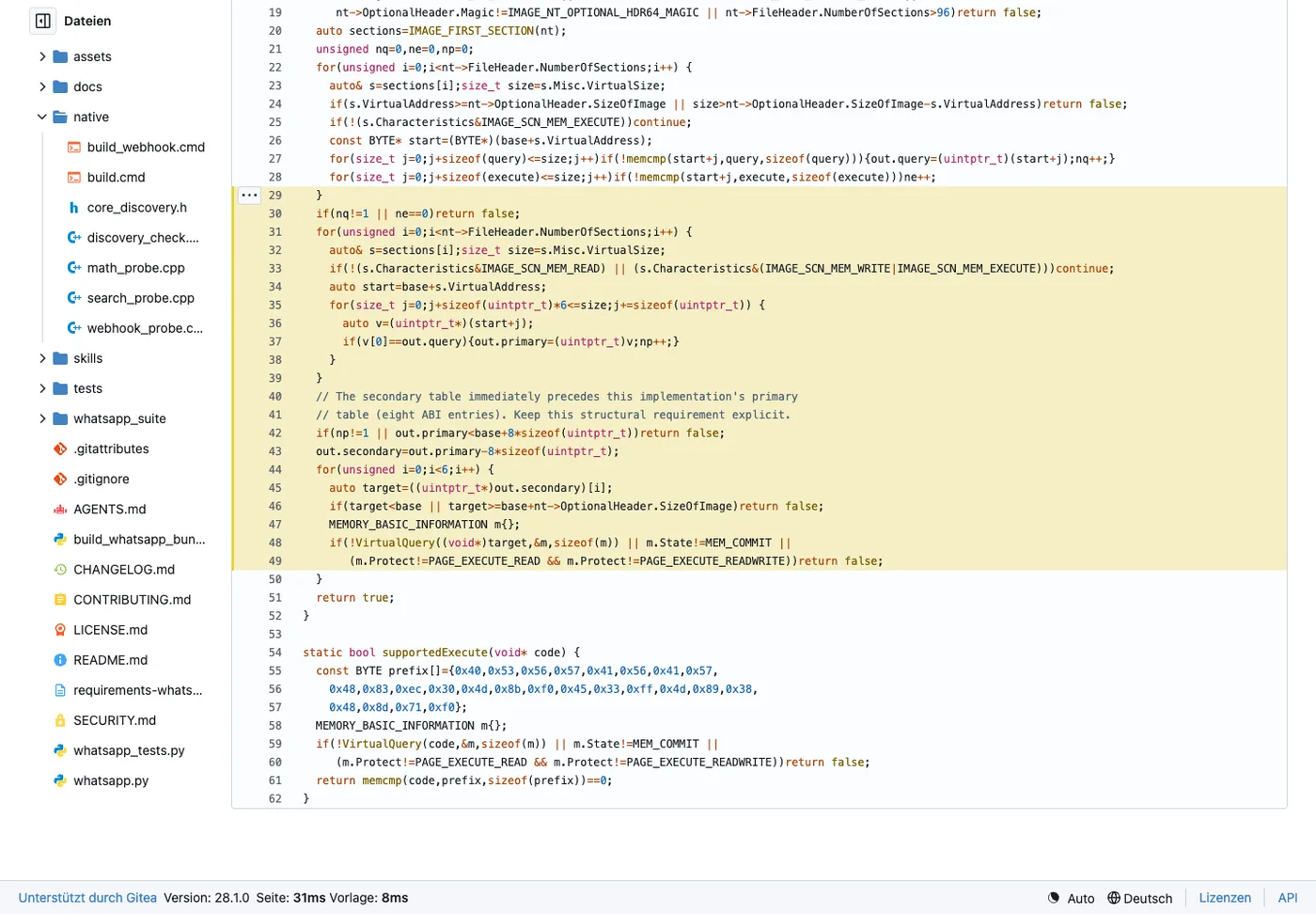Image resolution: width=1316 pixels, height=914 pixels.
Task: Collapse the native folder chevron
Action: click(42, 117)
